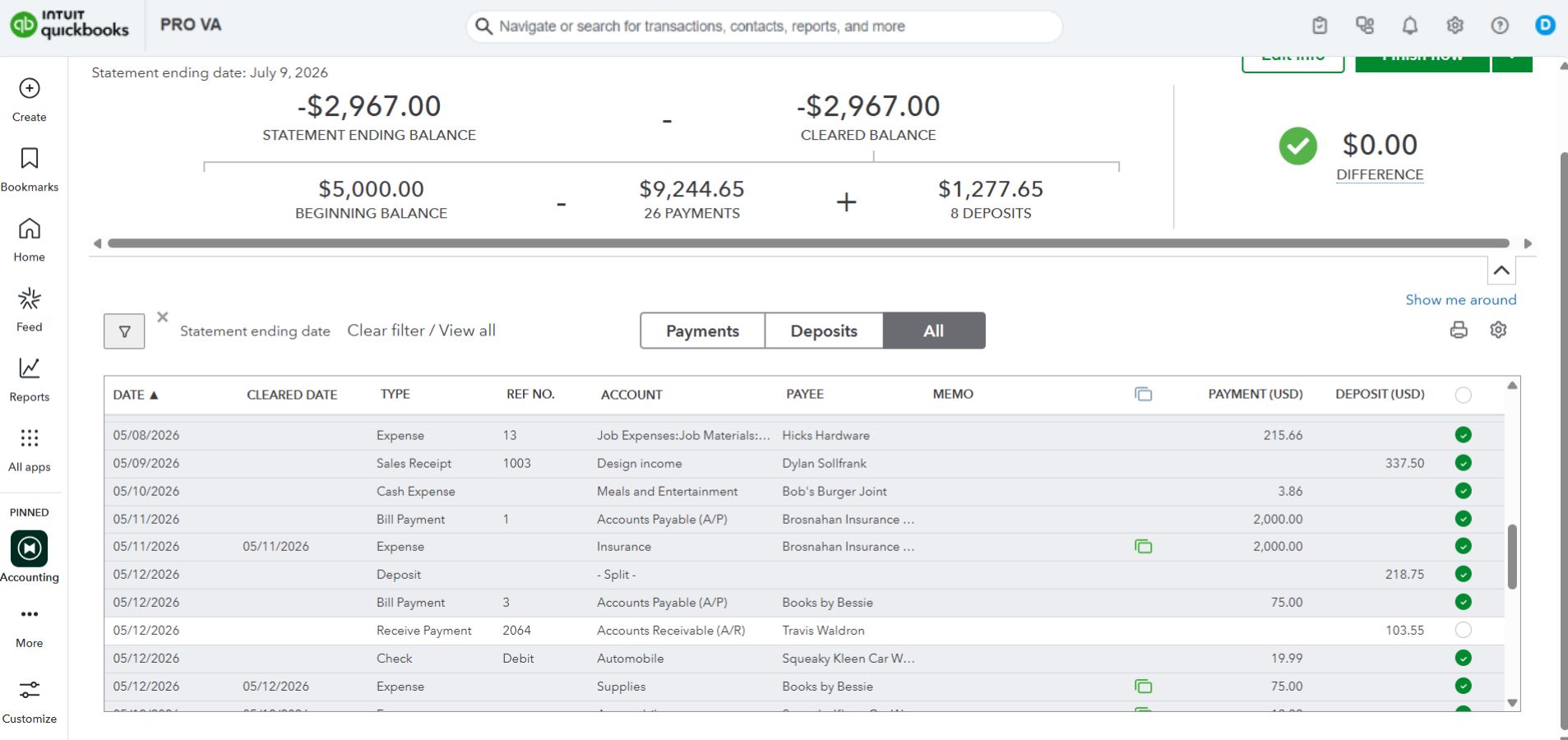This screenshot has height=740, width=1568.
Task: Open the dropdown arrow beside Finish now
Action: (1512, 61)
